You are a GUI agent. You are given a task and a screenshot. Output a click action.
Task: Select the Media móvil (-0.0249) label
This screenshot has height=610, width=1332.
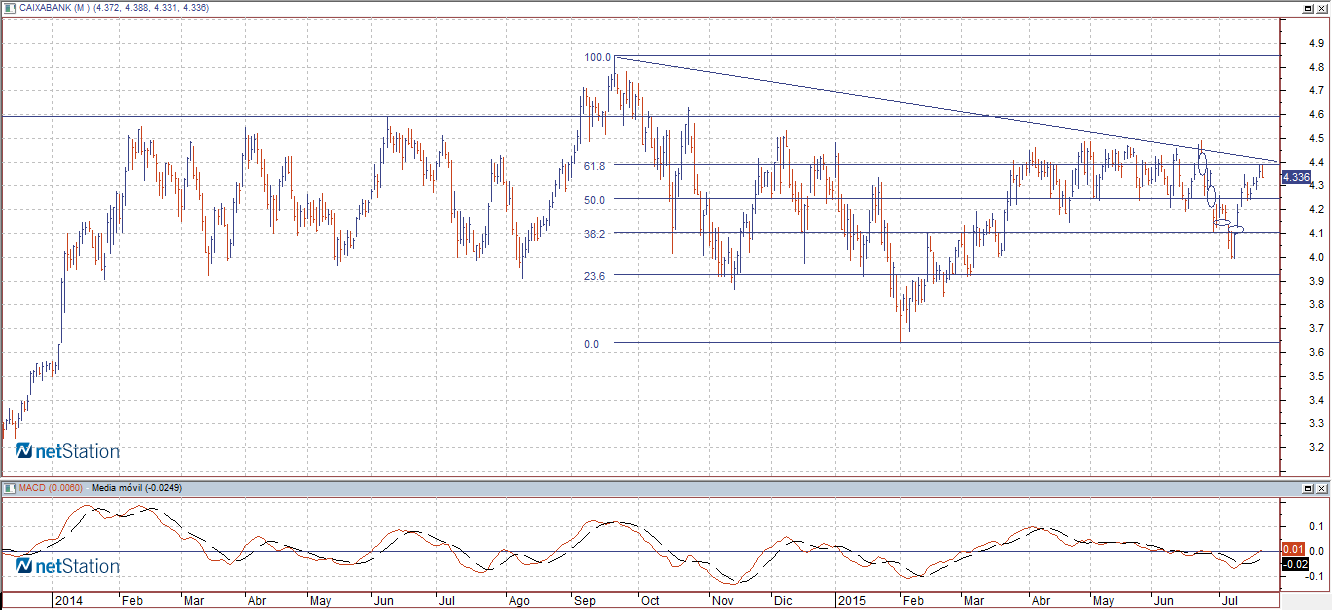pos(136,488)
